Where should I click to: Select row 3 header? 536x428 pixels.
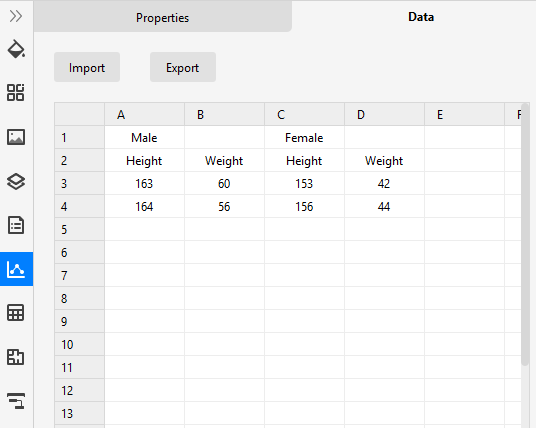(79, 183)
